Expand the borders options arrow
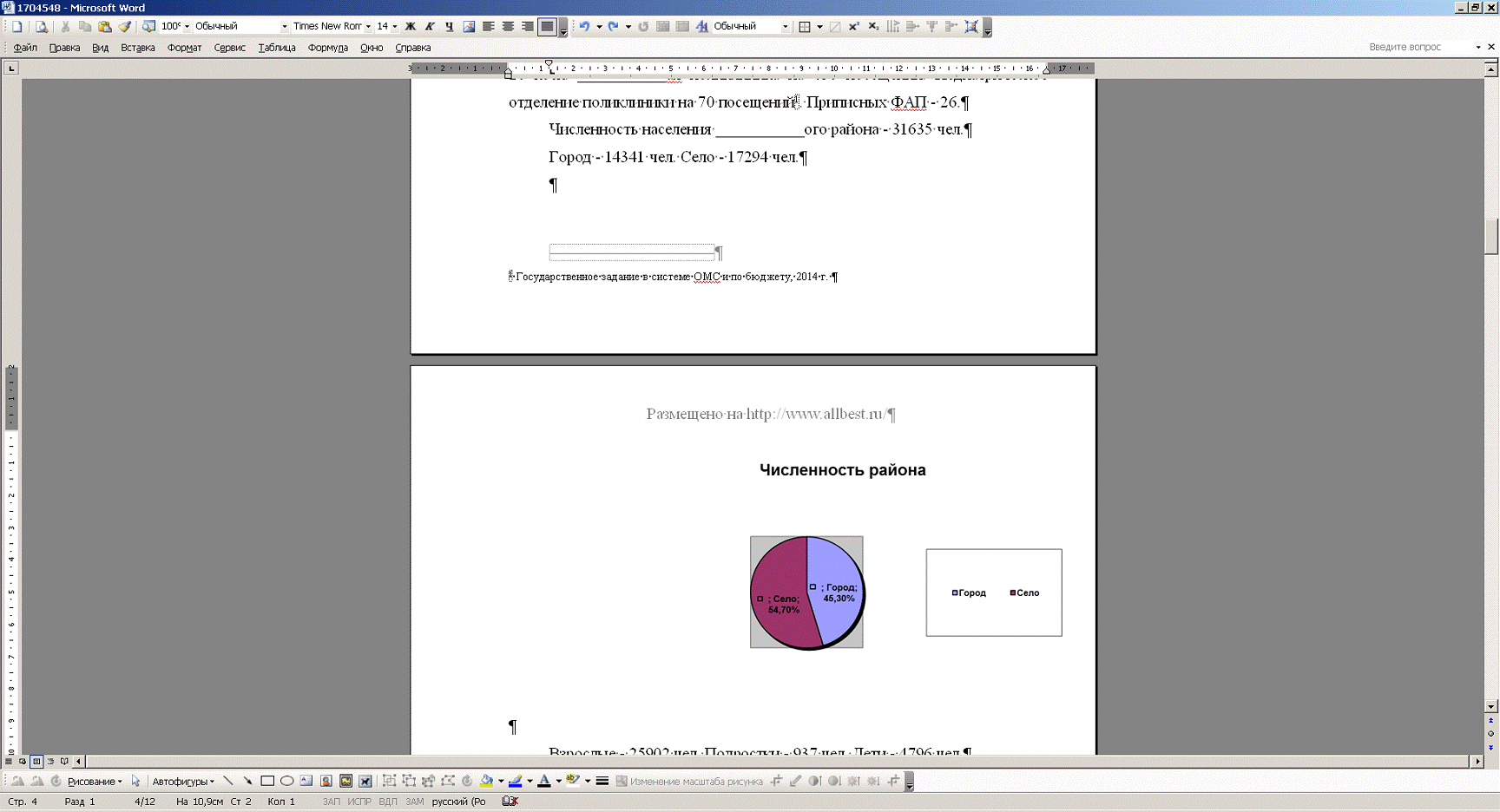 [x=819, y=27]
